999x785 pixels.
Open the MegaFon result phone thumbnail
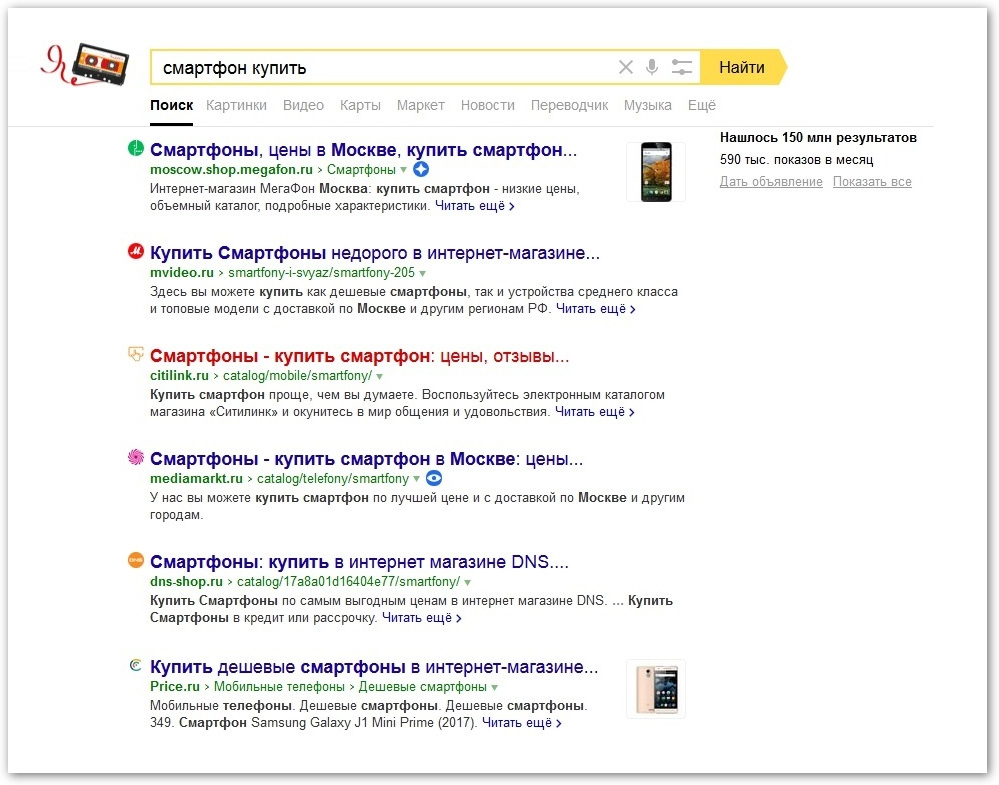click(x=656, y=172)
